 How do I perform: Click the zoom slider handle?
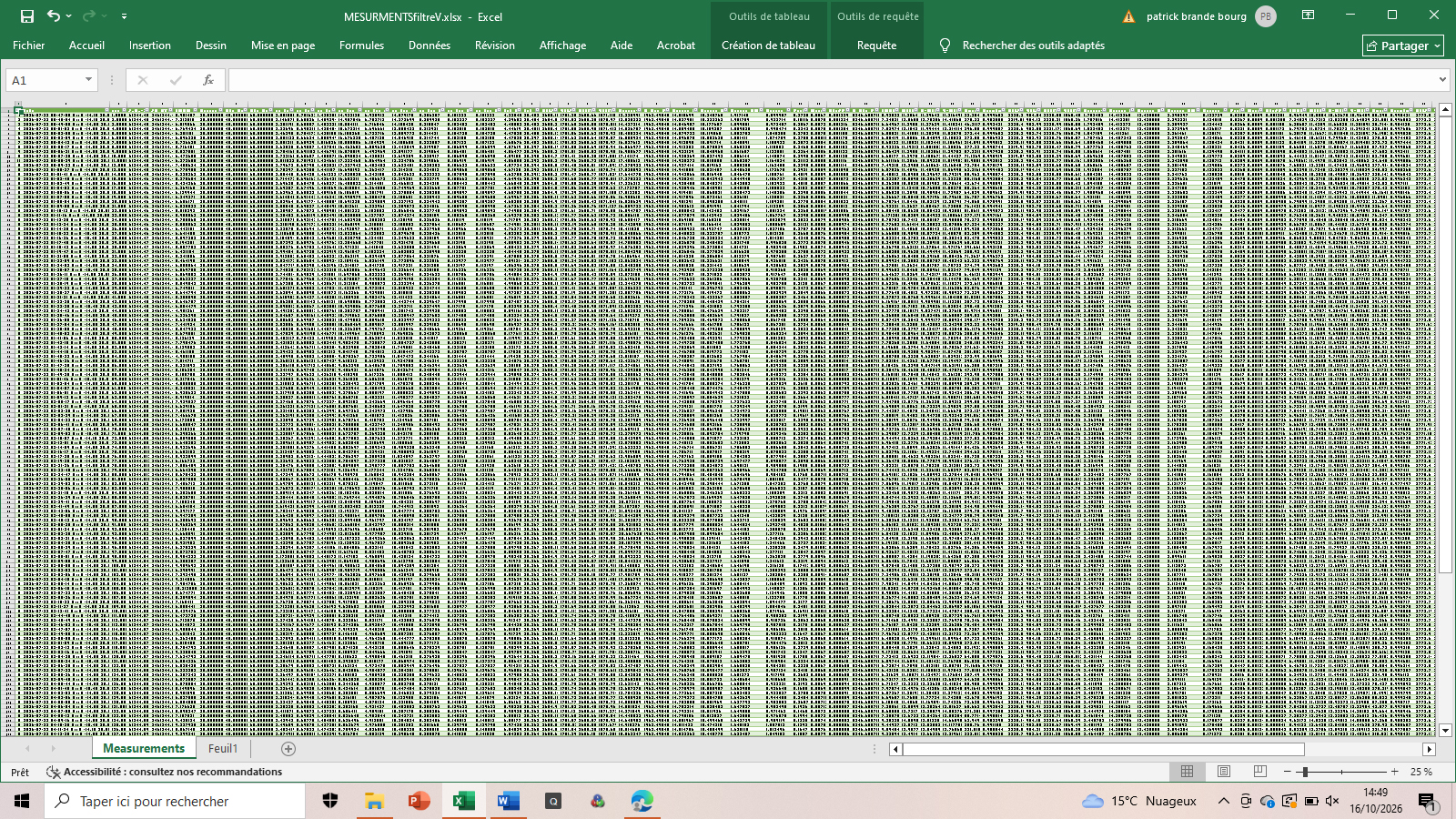tap(1306, 772)
